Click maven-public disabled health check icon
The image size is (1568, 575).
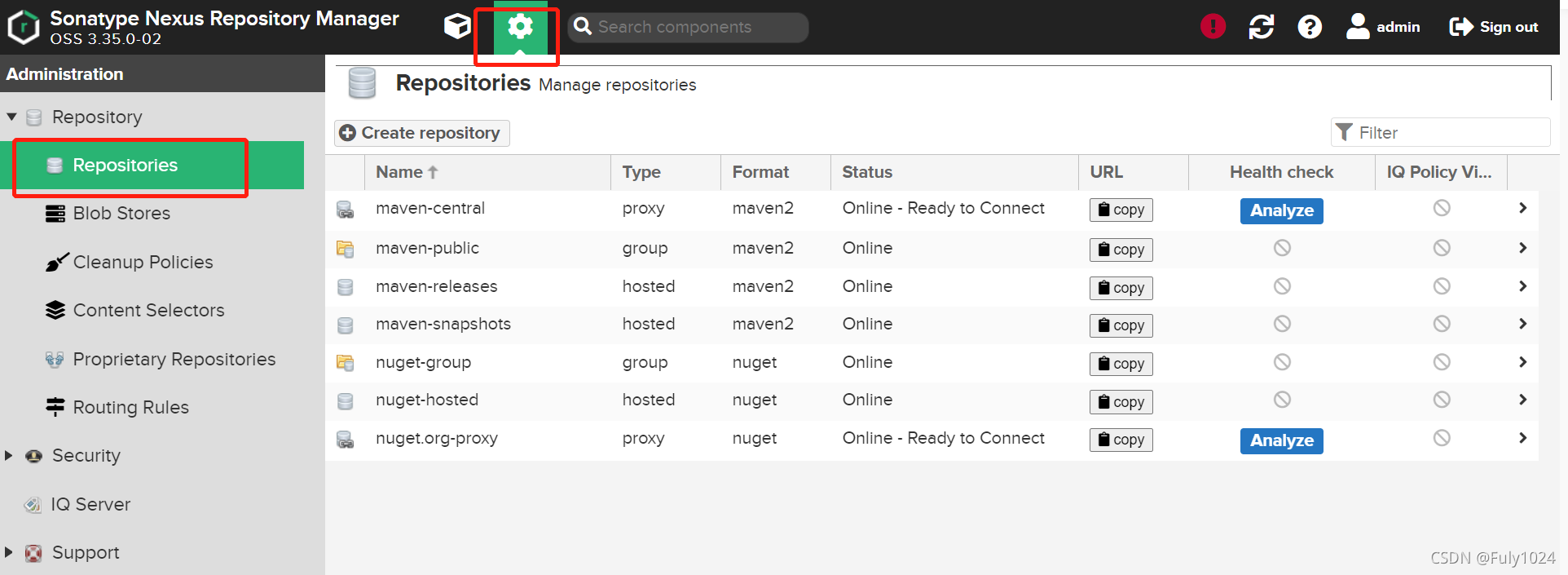point(1282,248)
